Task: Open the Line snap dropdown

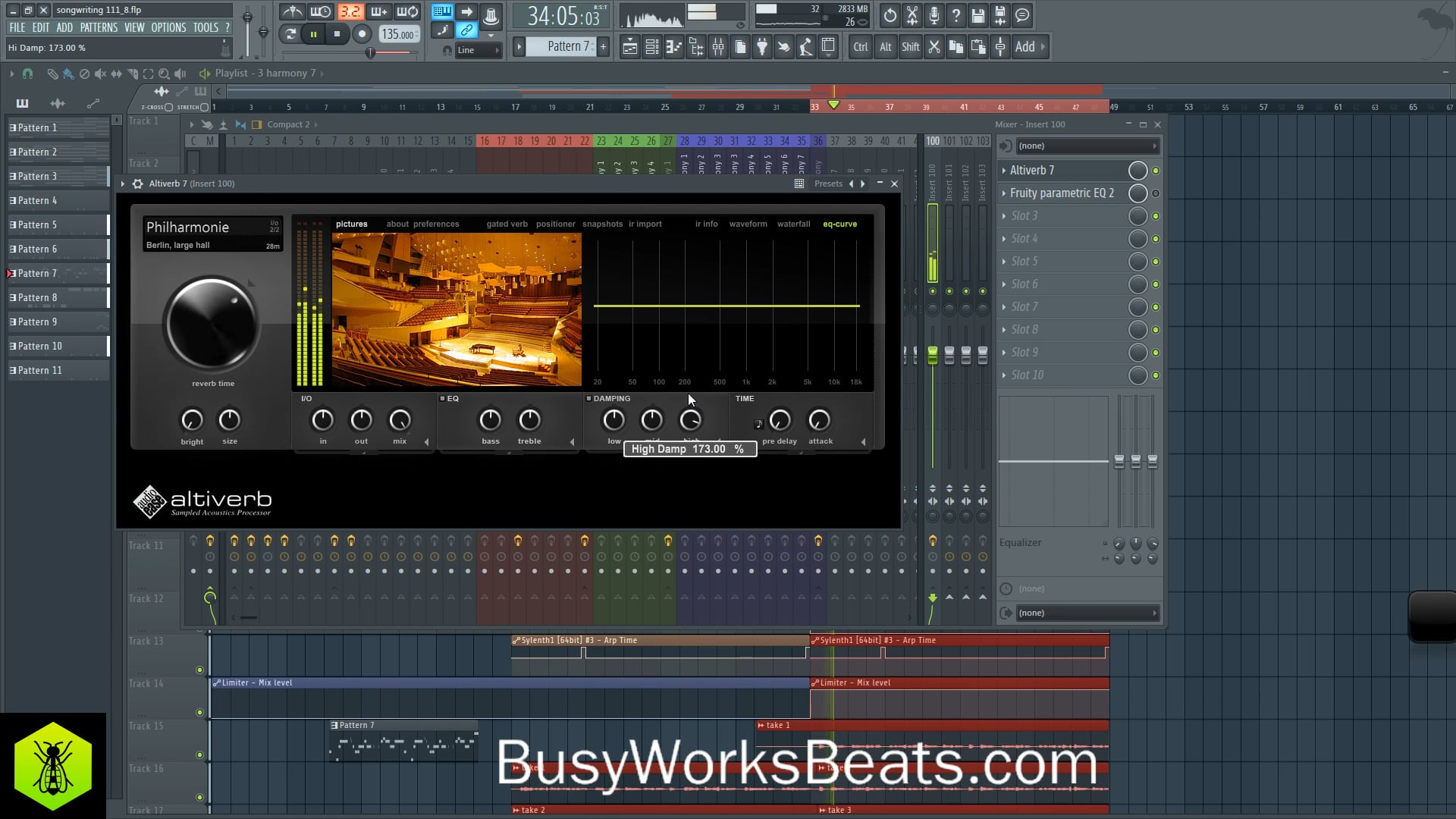Action: point(478,50)
